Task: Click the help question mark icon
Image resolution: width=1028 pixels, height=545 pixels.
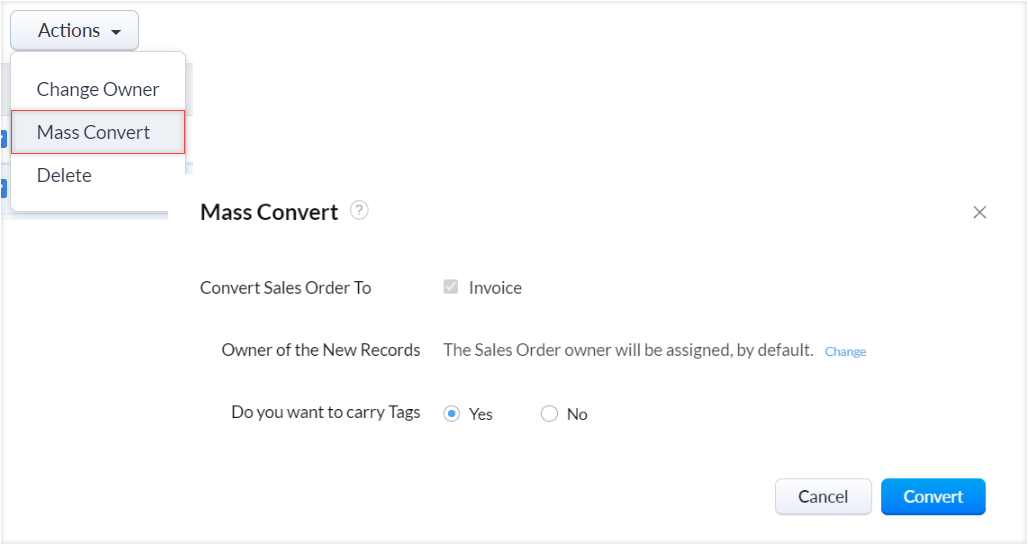Action: [x=360, y=210]
